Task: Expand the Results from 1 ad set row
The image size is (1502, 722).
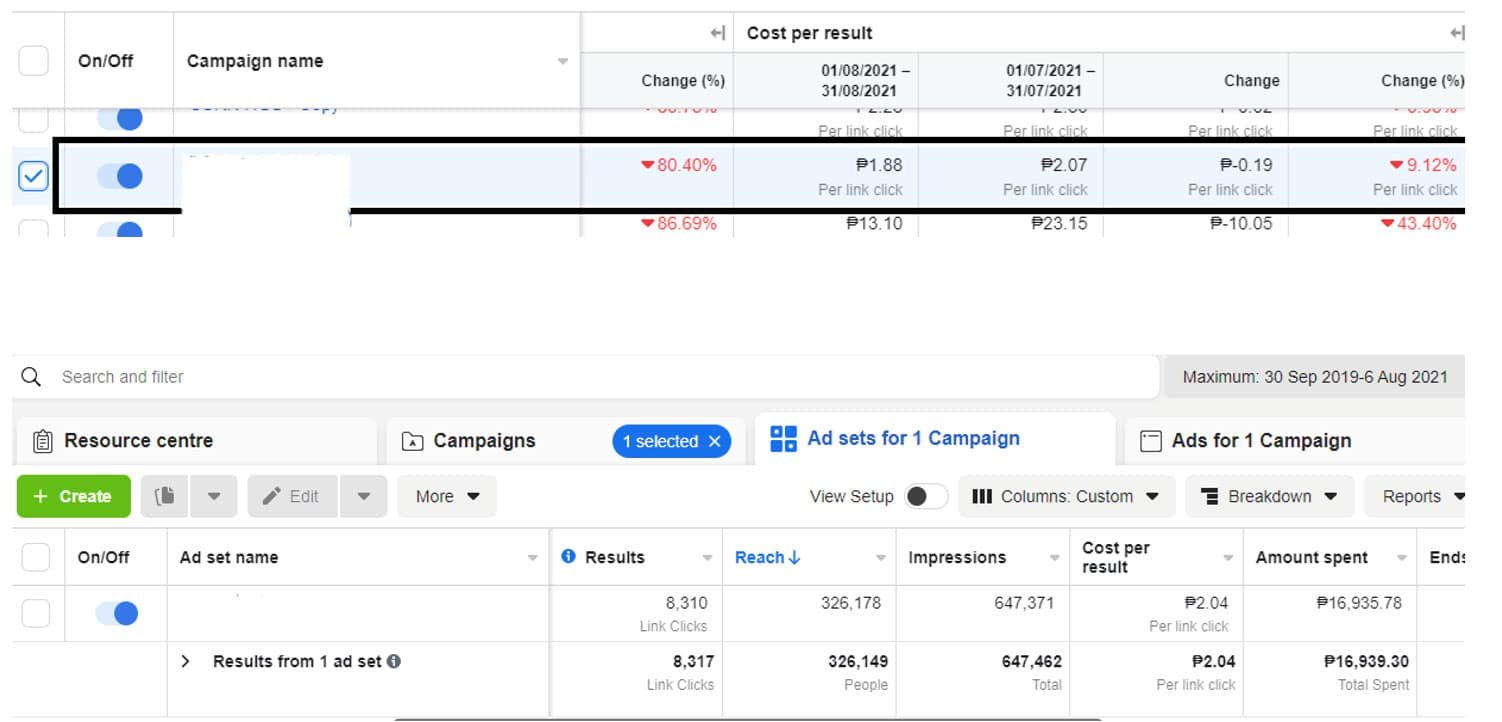Action: [186, 661]
